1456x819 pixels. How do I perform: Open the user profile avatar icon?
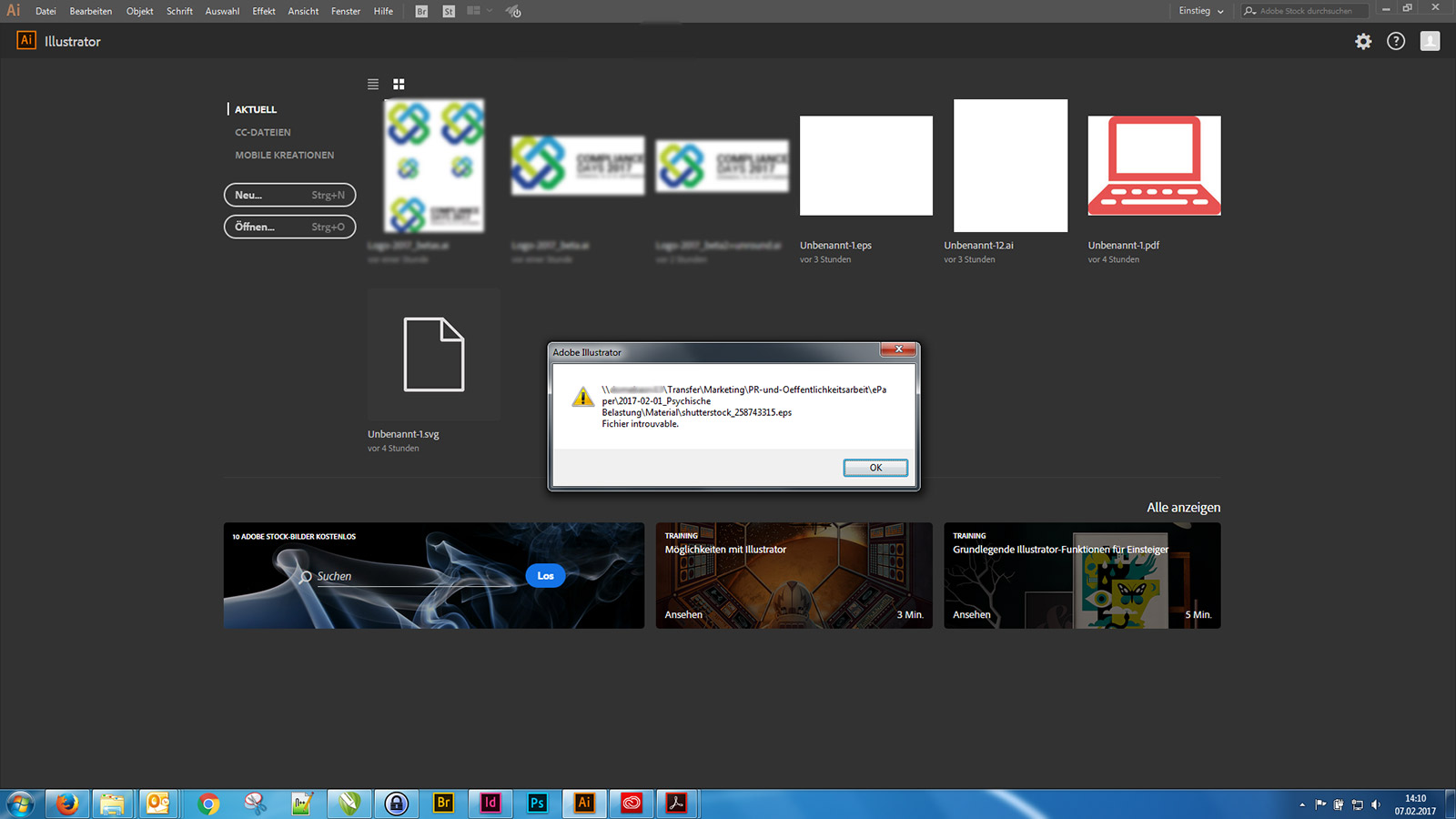pyautogui.click(x=1431, y=41)
